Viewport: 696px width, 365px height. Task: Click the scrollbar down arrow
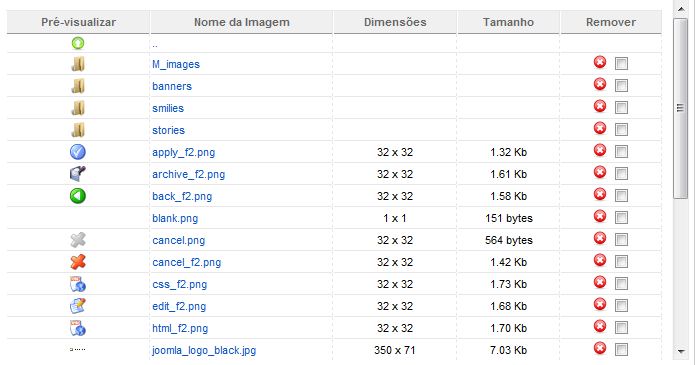click(x=681, y=351)
